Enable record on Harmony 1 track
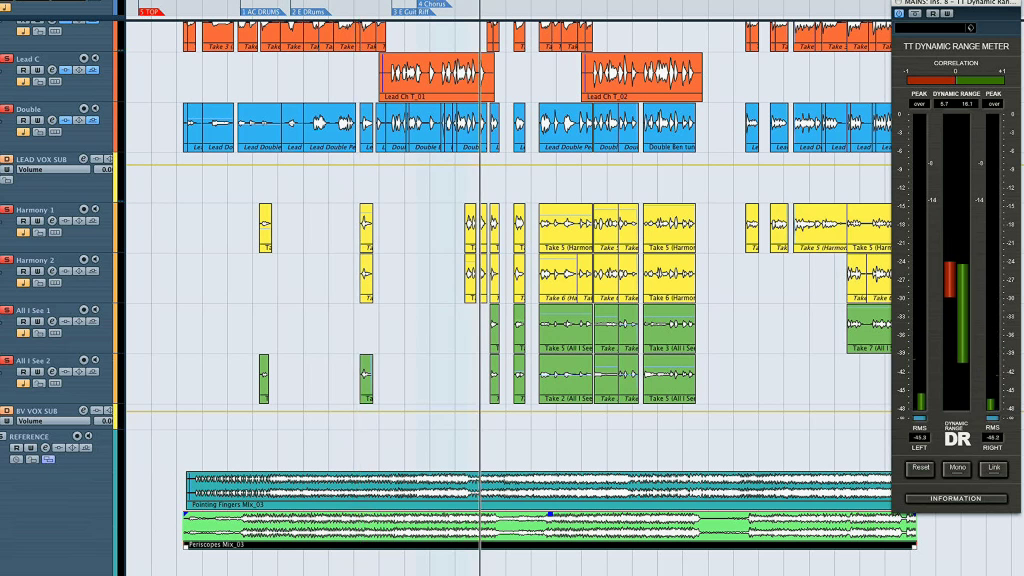Screen dimensions: 1024x576 tap(84, 209)
